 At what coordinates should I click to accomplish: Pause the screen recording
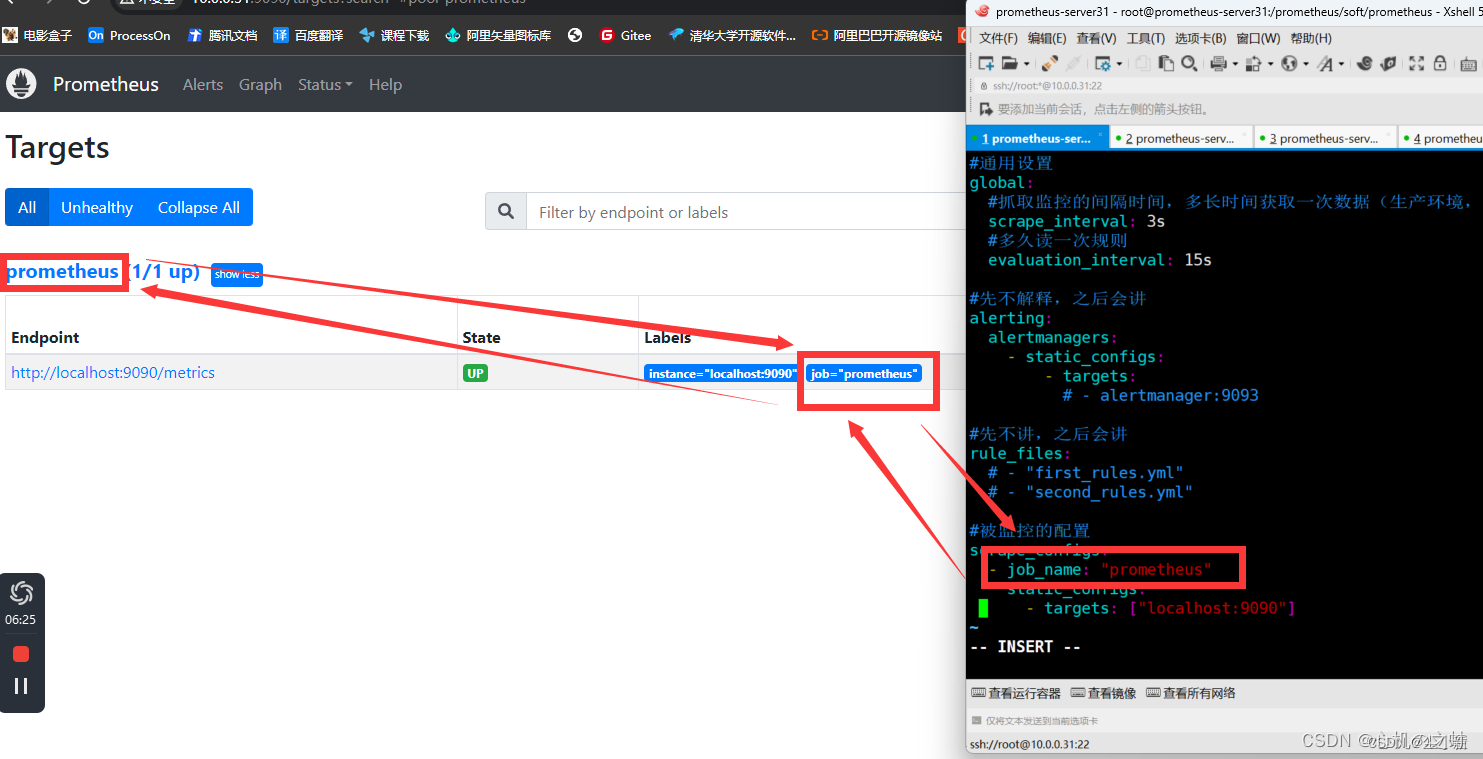pyautogui.click(x=21, y=686)
